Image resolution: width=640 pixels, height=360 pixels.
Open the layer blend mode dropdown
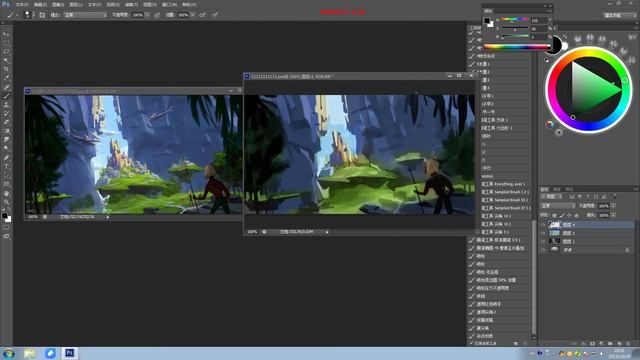[x=558, y=206]
